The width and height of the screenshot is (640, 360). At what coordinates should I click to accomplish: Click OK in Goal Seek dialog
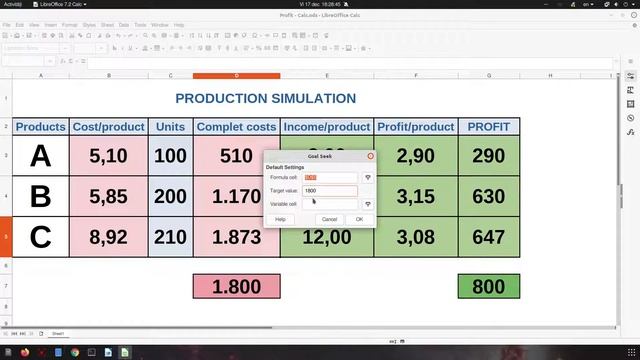tap(359, 219)
